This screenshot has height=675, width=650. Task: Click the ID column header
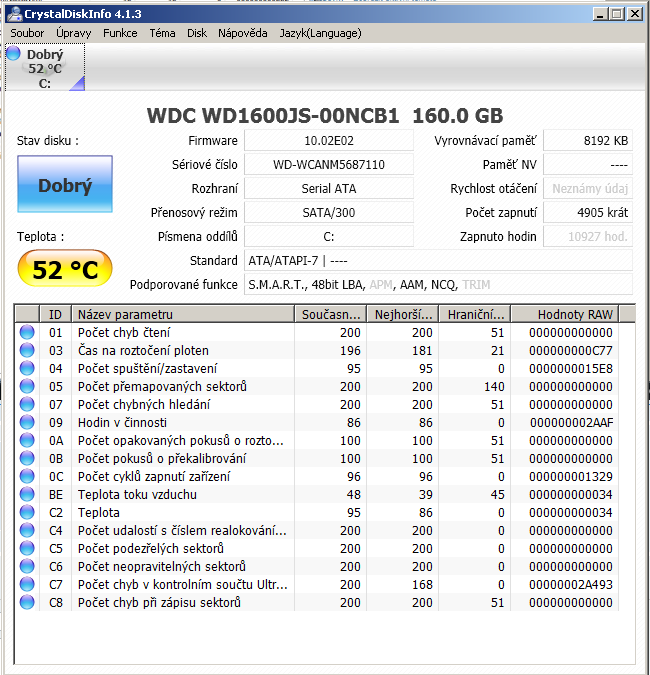tap(56, 314)
